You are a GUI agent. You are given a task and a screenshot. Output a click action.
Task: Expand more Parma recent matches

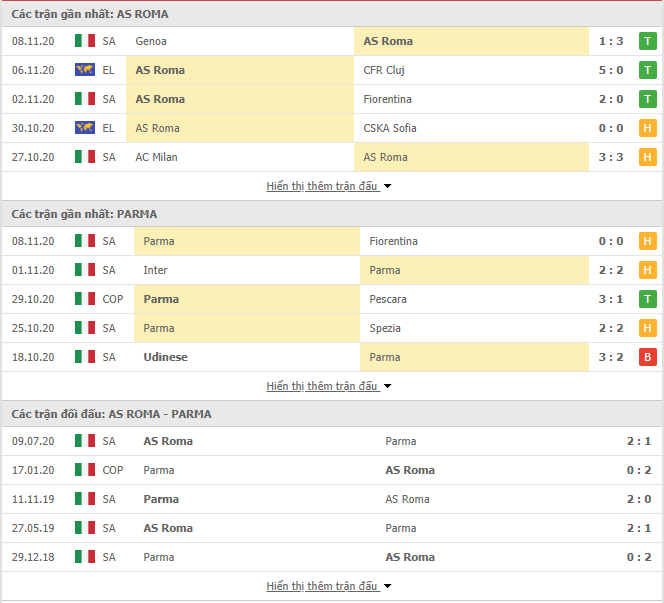[x=329, y=386]
